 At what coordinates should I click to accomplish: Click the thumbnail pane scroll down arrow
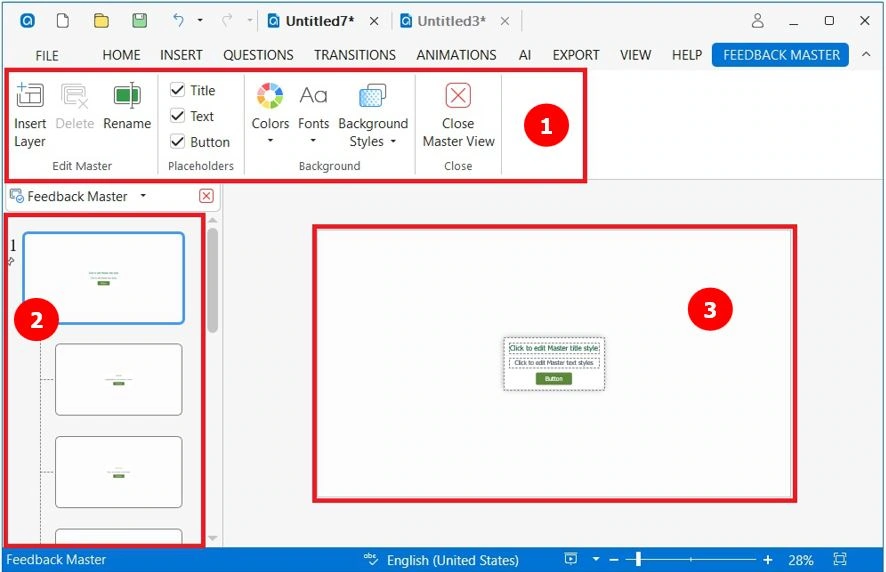click(212, 538)
